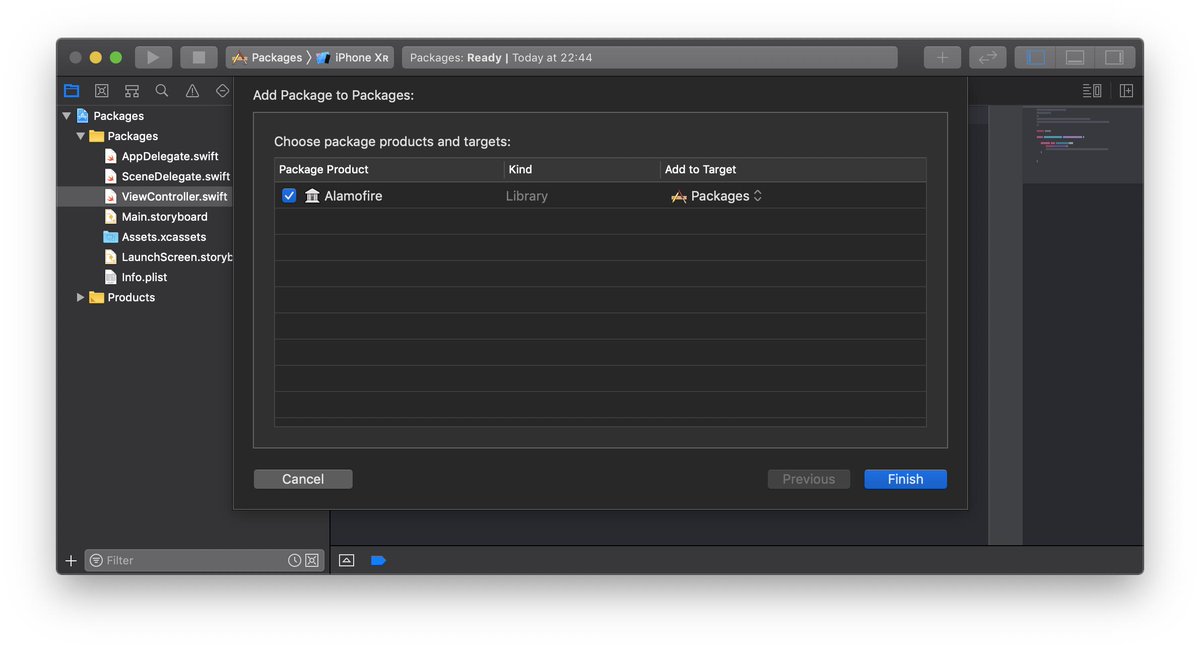Click the Kind column header
The image size is (1200, 649).
point(582,169)
